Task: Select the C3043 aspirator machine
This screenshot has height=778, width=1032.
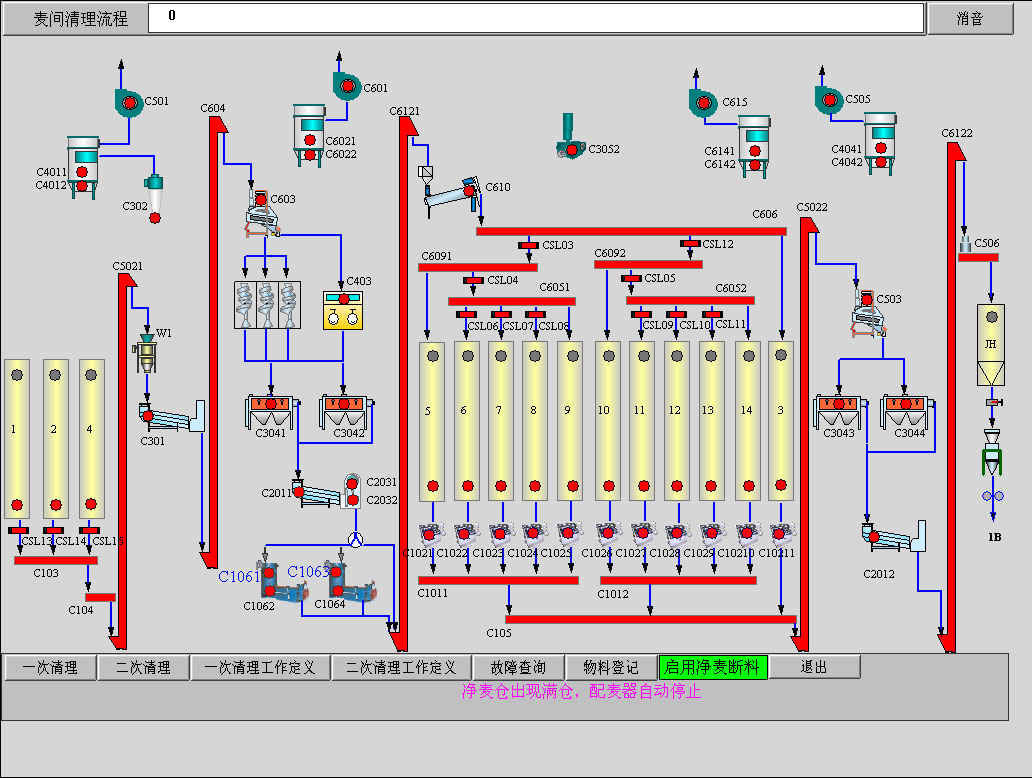Action: click(838, 411)
